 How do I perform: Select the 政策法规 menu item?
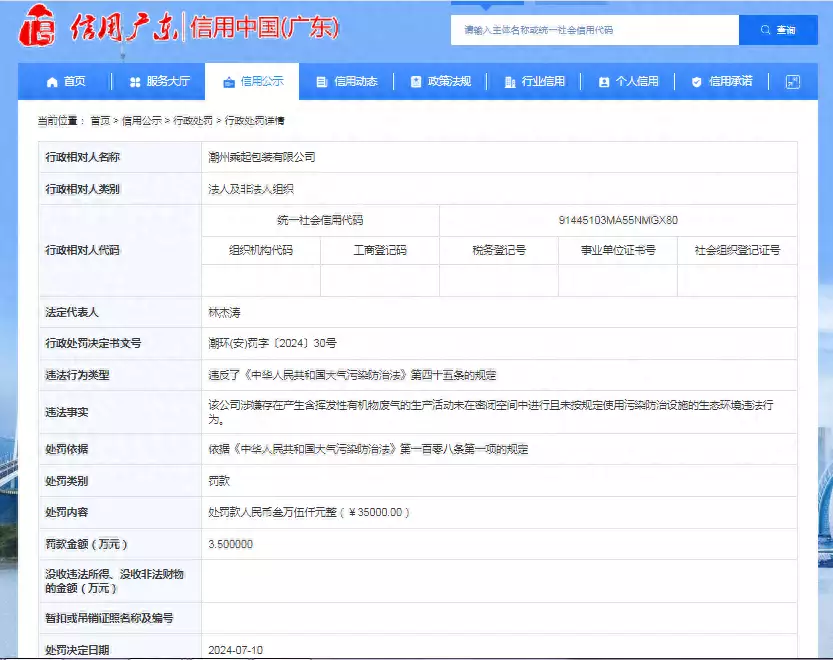[440, 82]
